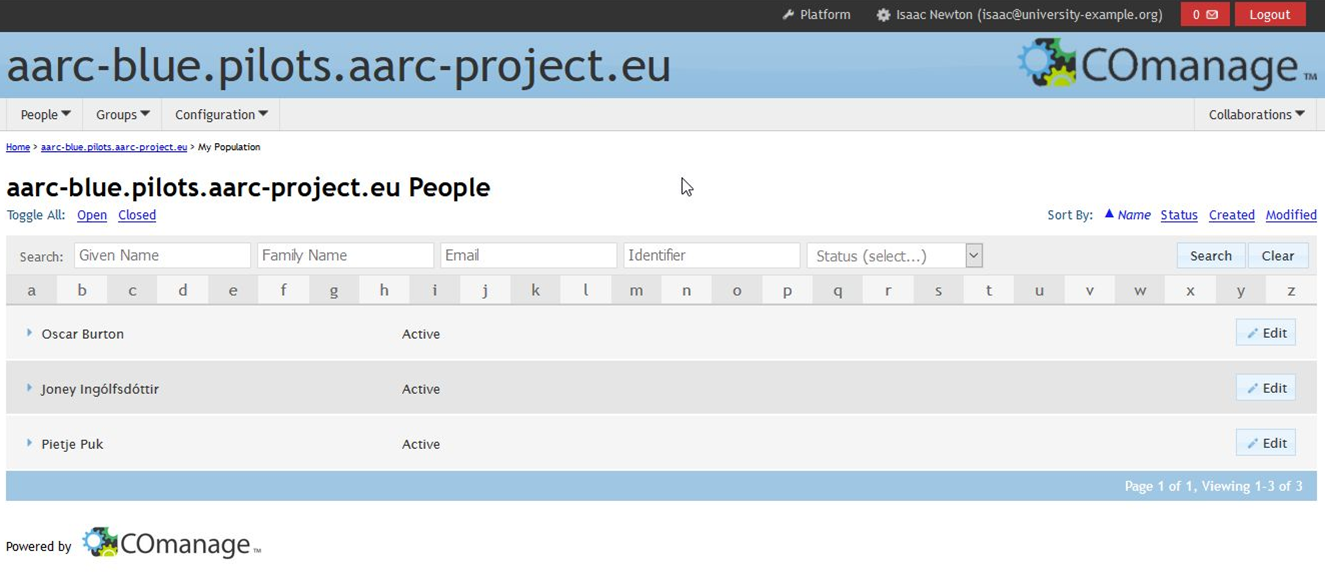
Task: Click the Given Name search field
Action: [x=162, y=256]
